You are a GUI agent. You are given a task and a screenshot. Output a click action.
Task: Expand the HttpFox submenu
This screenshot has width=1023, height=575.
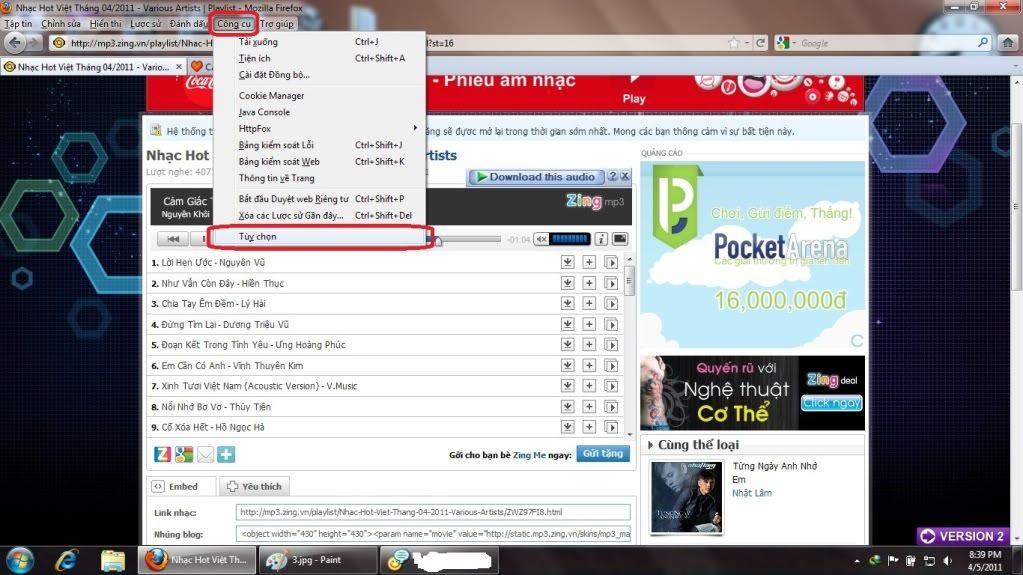(x=320, y=129)
